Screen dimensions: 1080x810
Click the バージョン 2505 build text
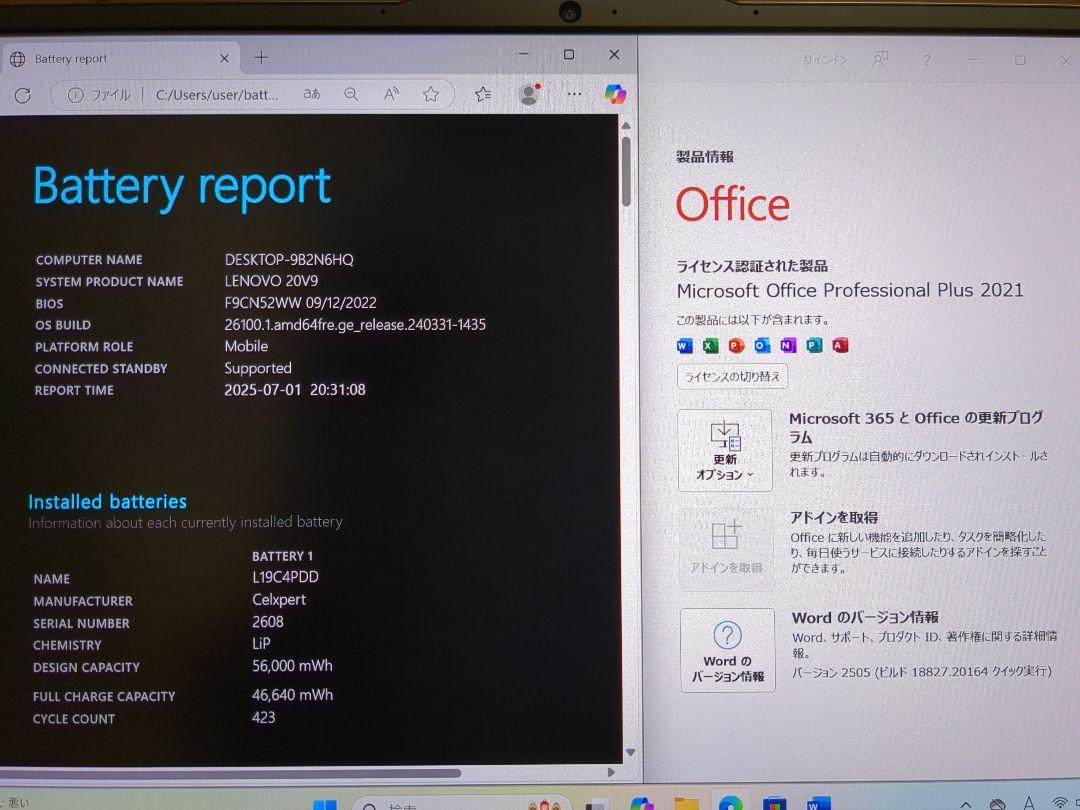(x=922, y=672)
